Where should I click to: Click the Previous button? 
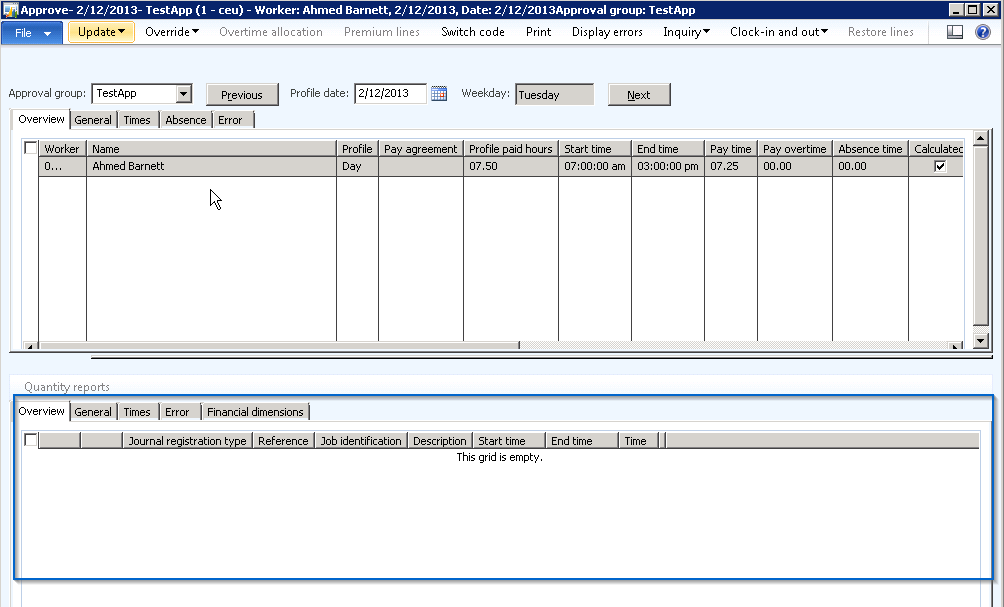(241, 95)
